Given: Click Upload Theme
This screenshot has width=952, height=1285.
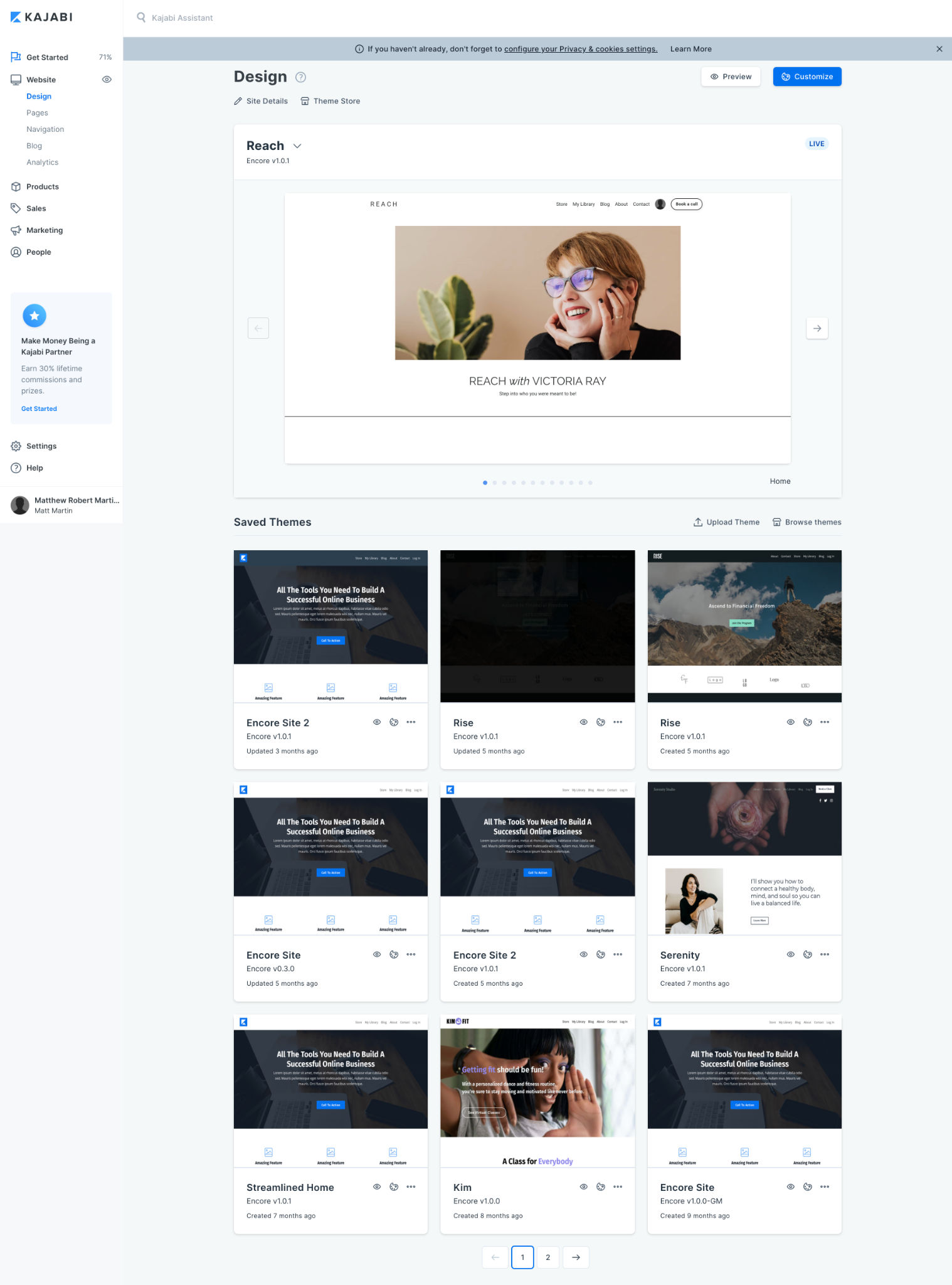Looking at the screenshot, I should [726, 522].
